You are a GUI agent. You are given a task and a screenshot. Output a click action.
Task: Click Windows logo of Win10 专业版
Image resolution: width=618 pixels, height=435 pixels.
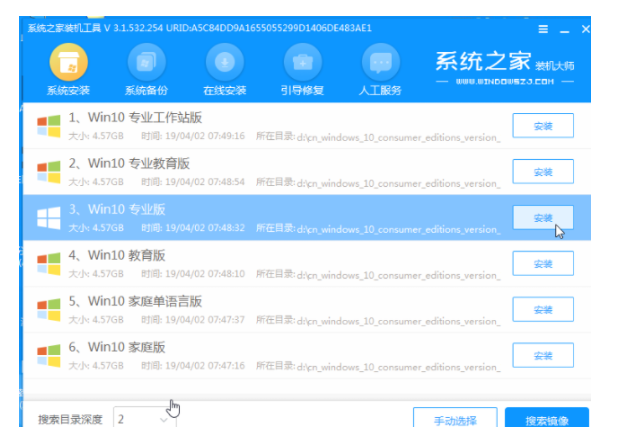tap(49, 218)
